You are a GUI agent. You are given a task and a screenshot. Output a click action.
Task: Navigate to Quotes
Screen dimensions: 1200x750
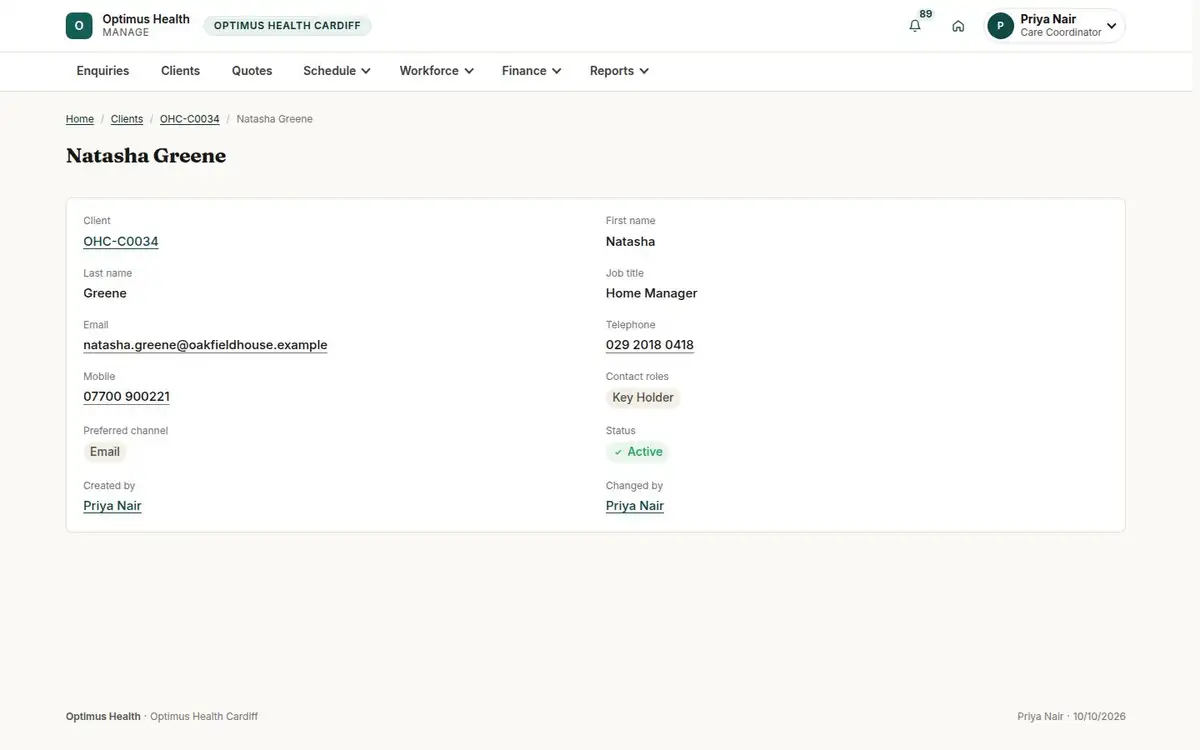(252, 71)
